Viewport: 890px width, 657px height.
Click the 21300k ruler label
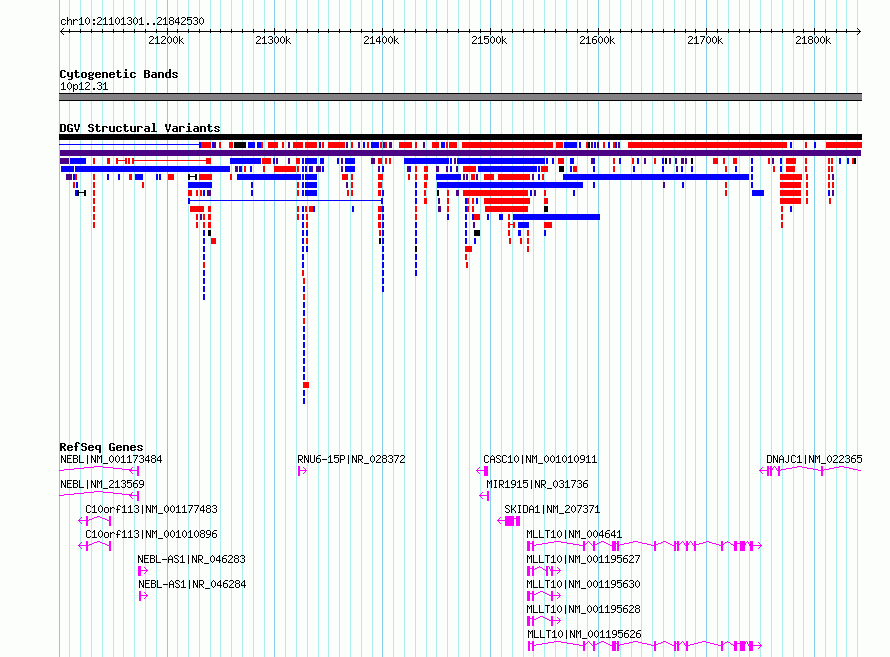(273, 40)
